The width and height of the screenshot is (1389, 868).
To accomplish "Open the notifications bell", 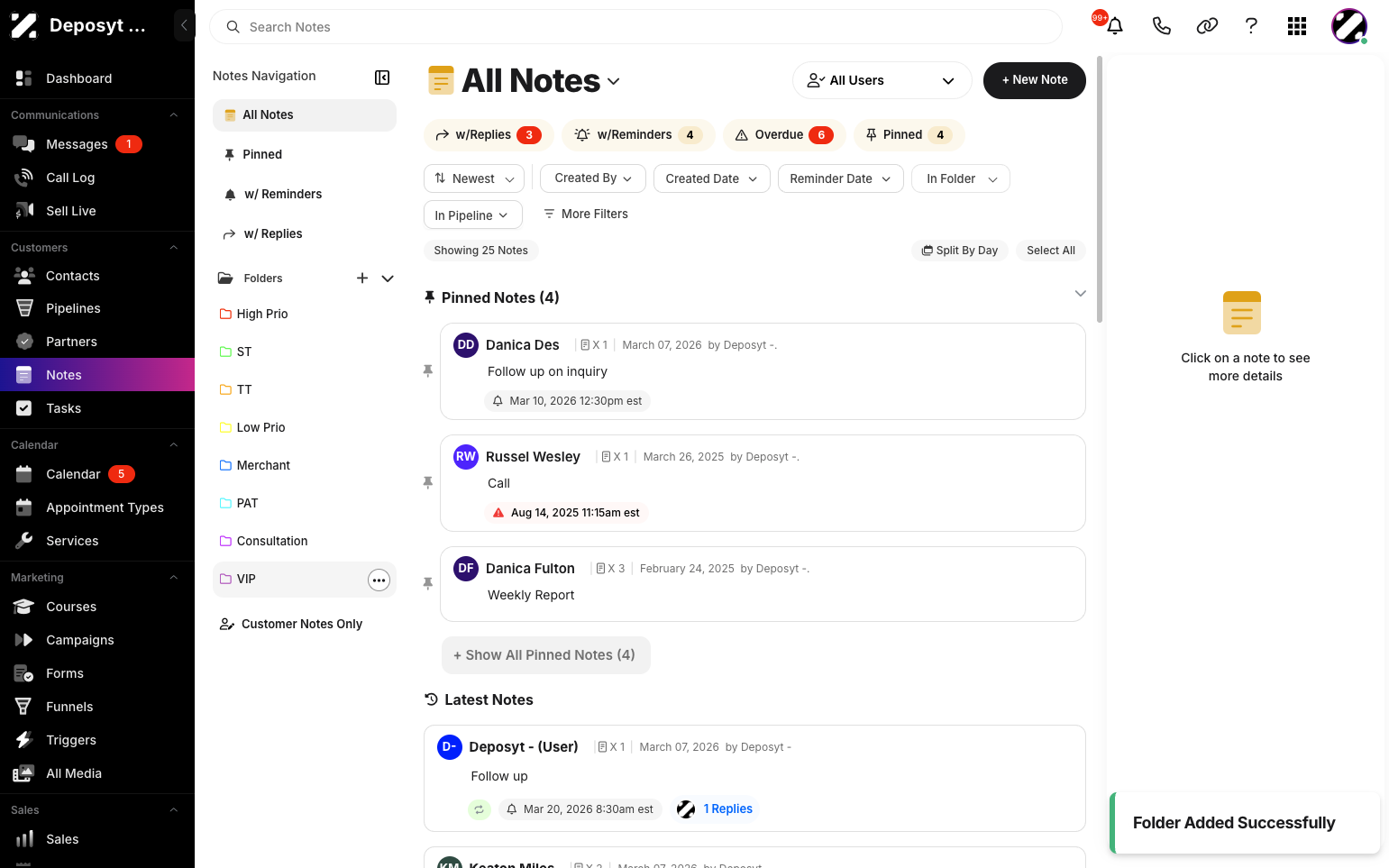I will (1115, 26).
